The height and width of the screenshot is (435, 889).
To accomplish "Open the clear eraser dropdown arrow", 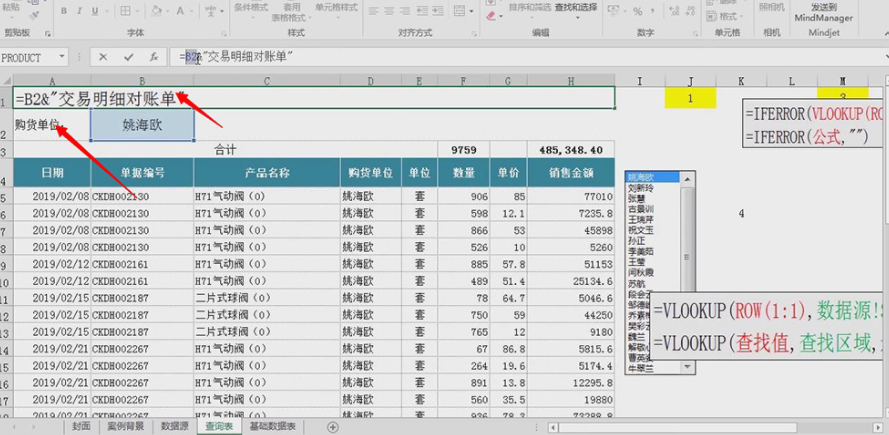I will [502, 16].
